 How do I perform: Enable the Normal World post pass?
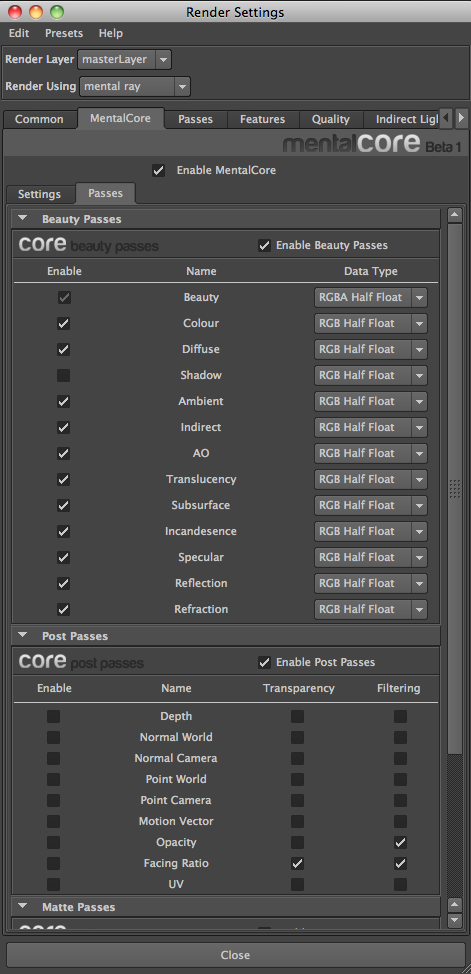[54, 737]
